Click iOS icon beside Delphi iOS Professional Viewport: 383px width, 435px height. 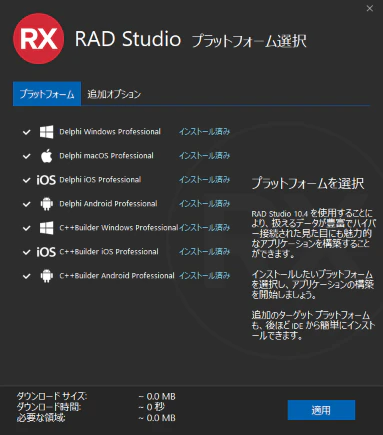click(x=46, y=180)
